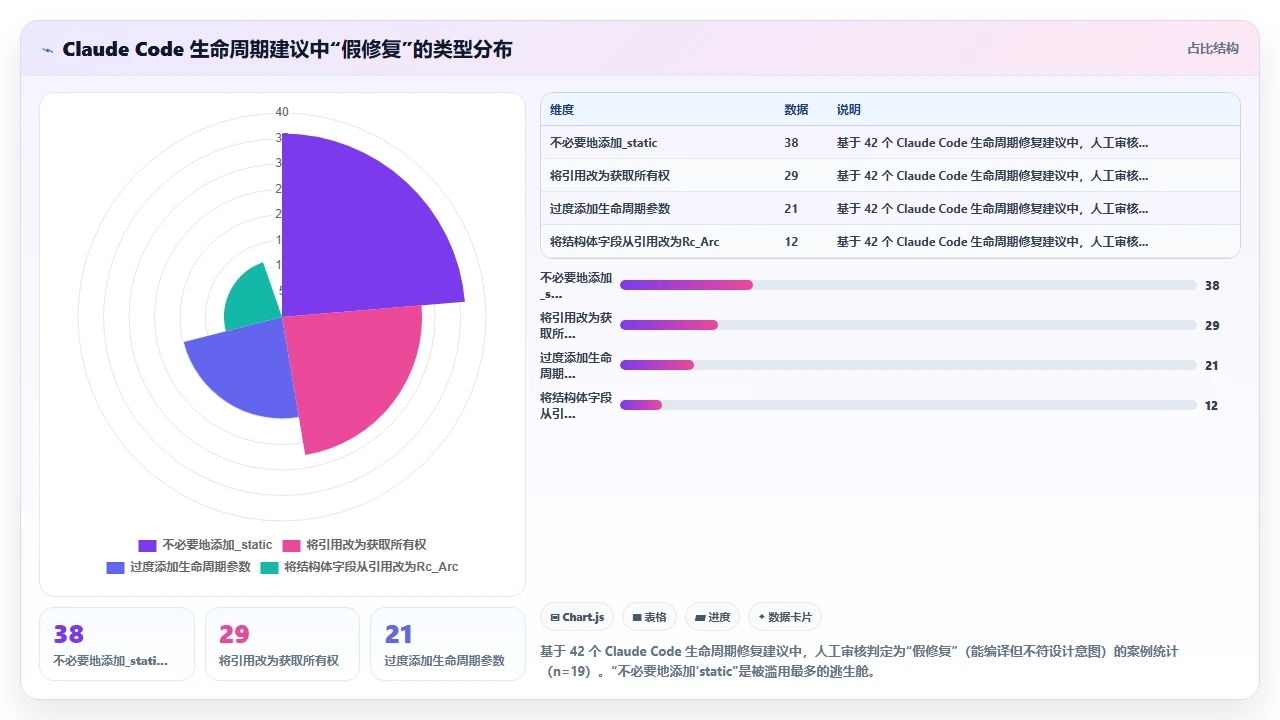The image size is (1280, 720).
Task: Click the 说明 description in the "将引用改为获取所有权" table row
Action: [x=993, y=176]
